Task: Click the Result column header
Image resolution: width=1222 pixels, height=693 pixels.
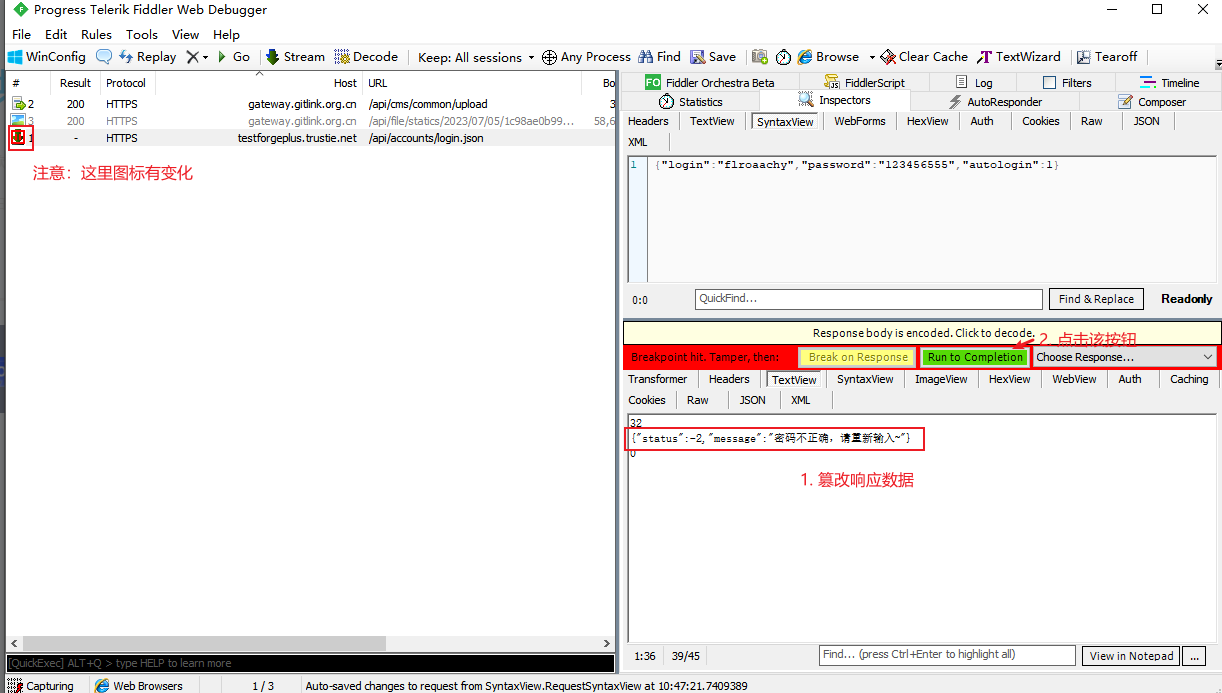Action: pyautogui.click(x=75, y=83)
